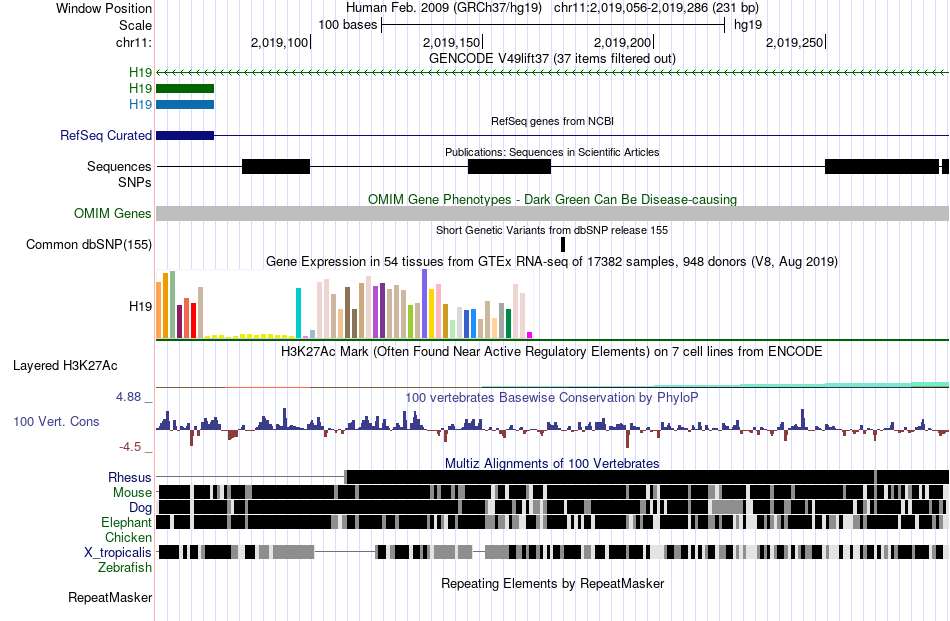Click the GENCODE V49lift37 track title
Screen dimensions: 950x621
click(552, 58)
